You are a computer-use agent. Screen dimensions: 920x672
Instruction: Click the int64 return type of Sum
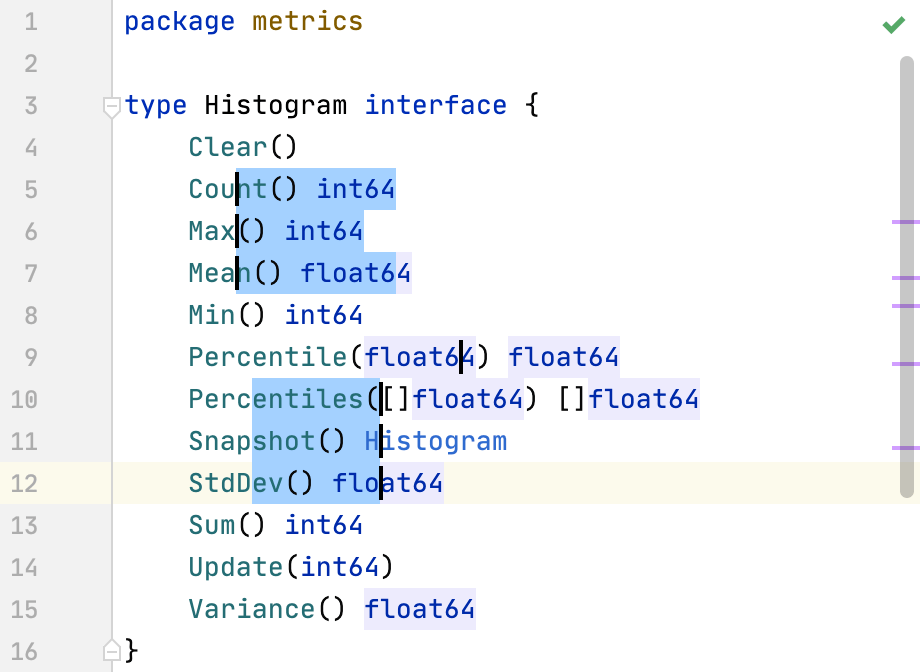(x=324, y=525)
